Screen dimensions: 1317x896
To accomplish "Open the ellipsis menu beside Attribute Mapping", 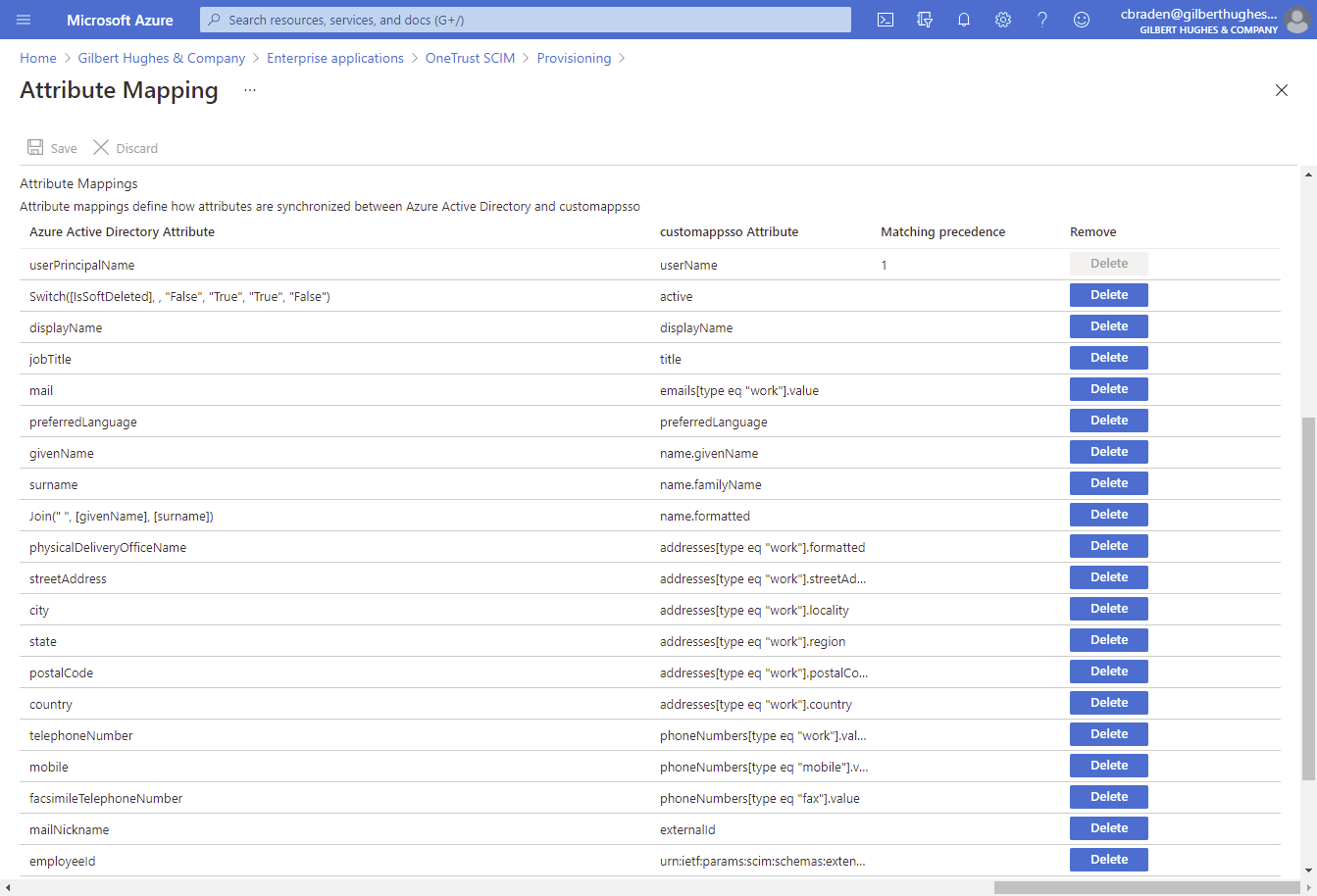I will (x=248, y=89).
